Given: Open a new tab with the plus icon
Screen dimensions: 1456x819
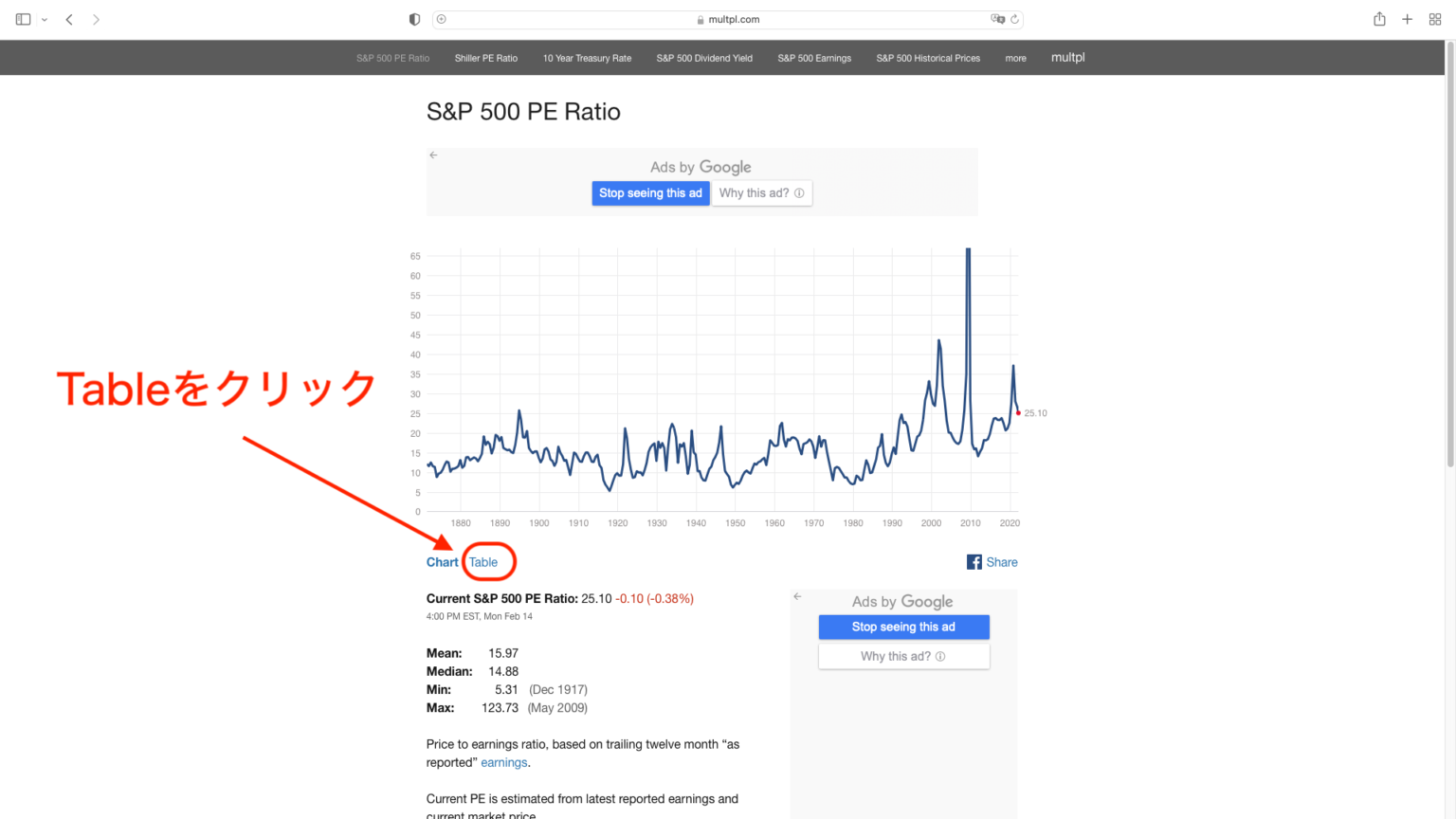Looking at the screenshot, I should (1407, 18).
